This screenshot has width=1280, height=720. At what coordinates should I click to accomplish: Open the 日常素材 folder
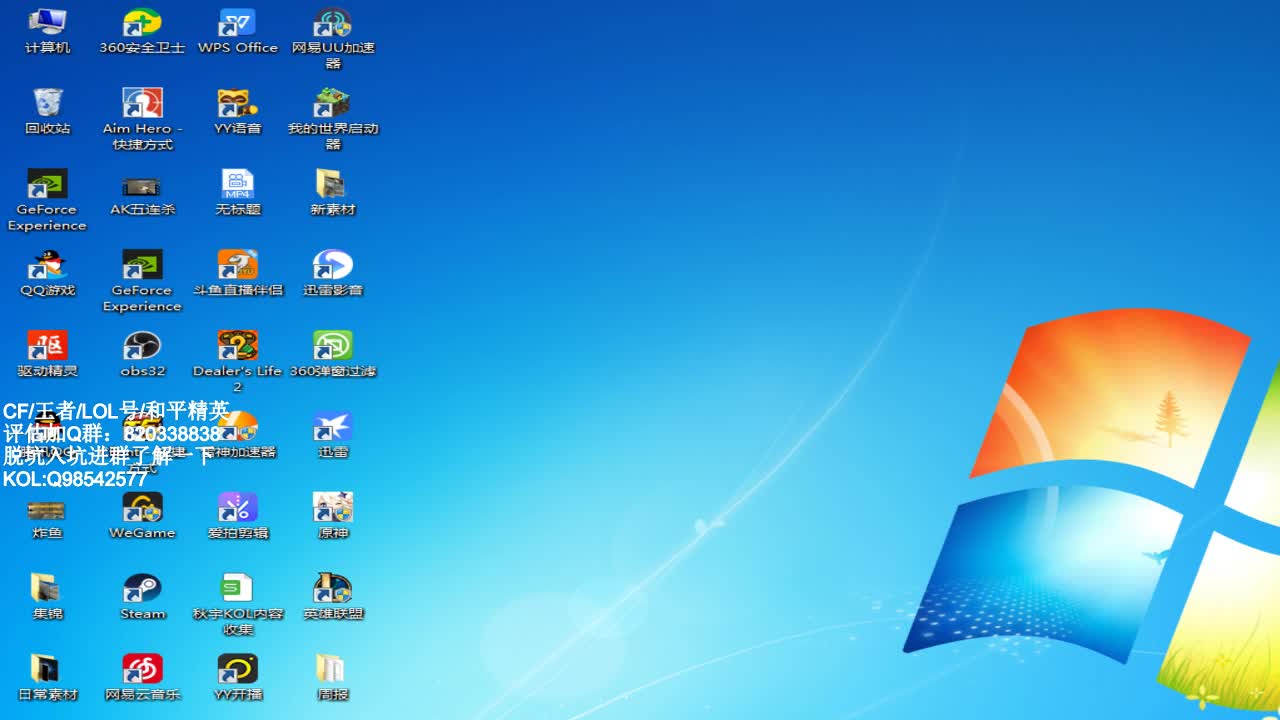47,679
